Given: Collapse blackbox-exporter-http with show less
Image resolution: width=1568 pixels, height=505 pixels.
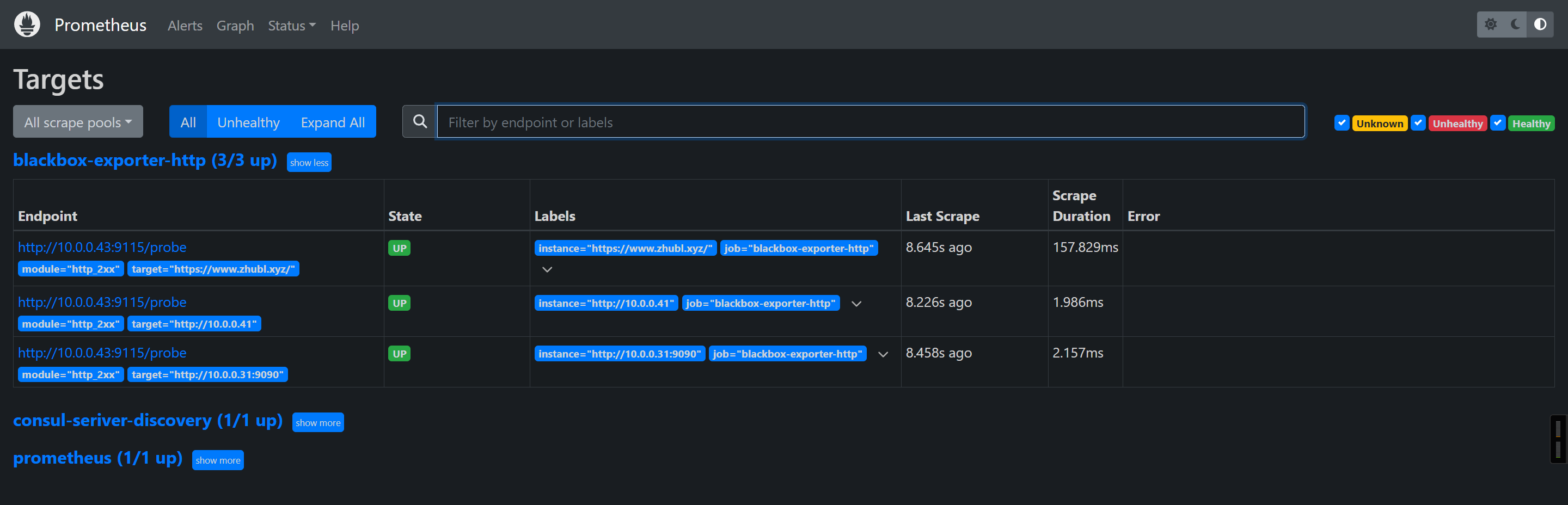Looking at the screenshot, I should point(309,163).
